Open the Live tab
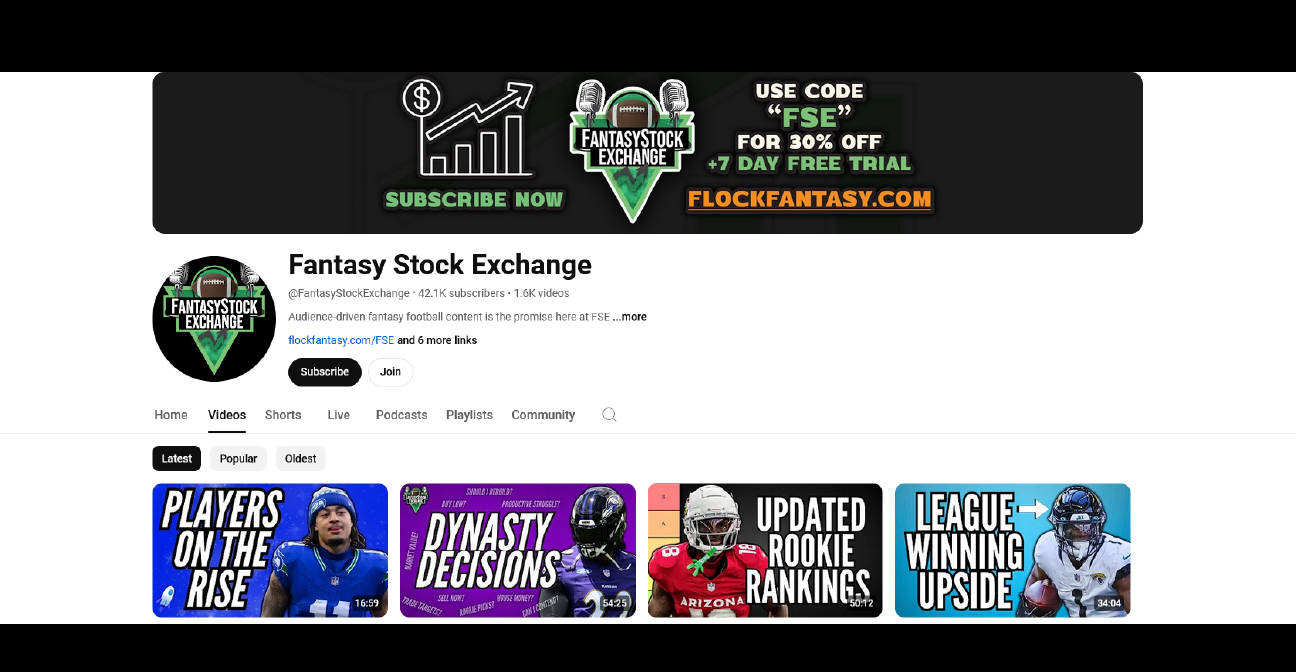This screenshot has width=1296, height=672. pyautogui.click(x=339, y=415)
